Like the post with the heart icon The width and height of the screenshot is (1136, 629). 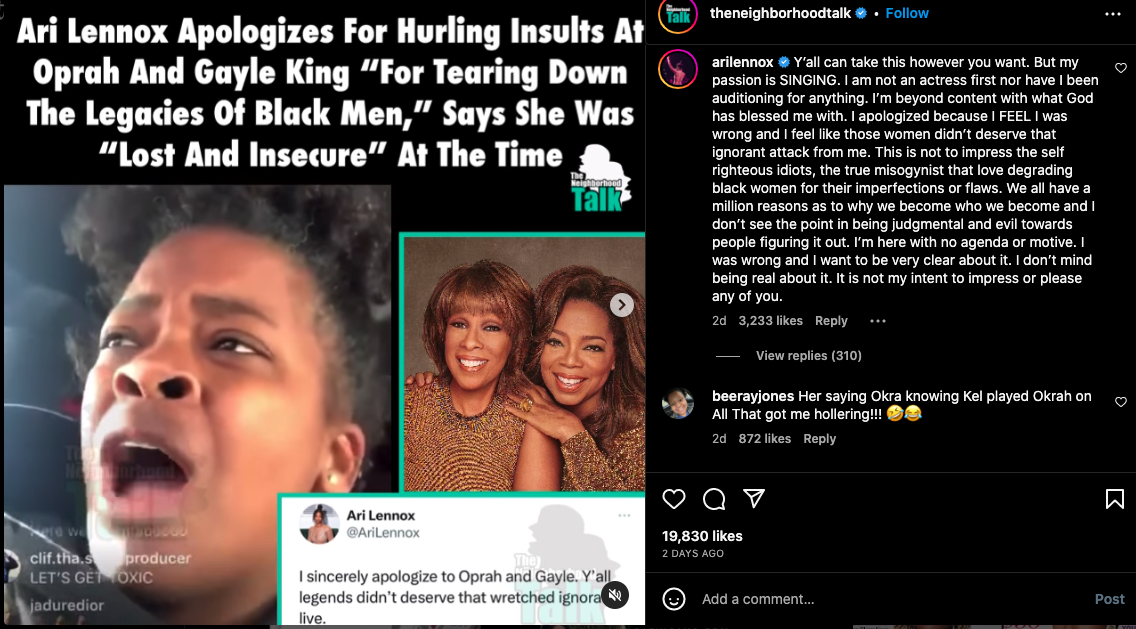[x=674, y=499]
